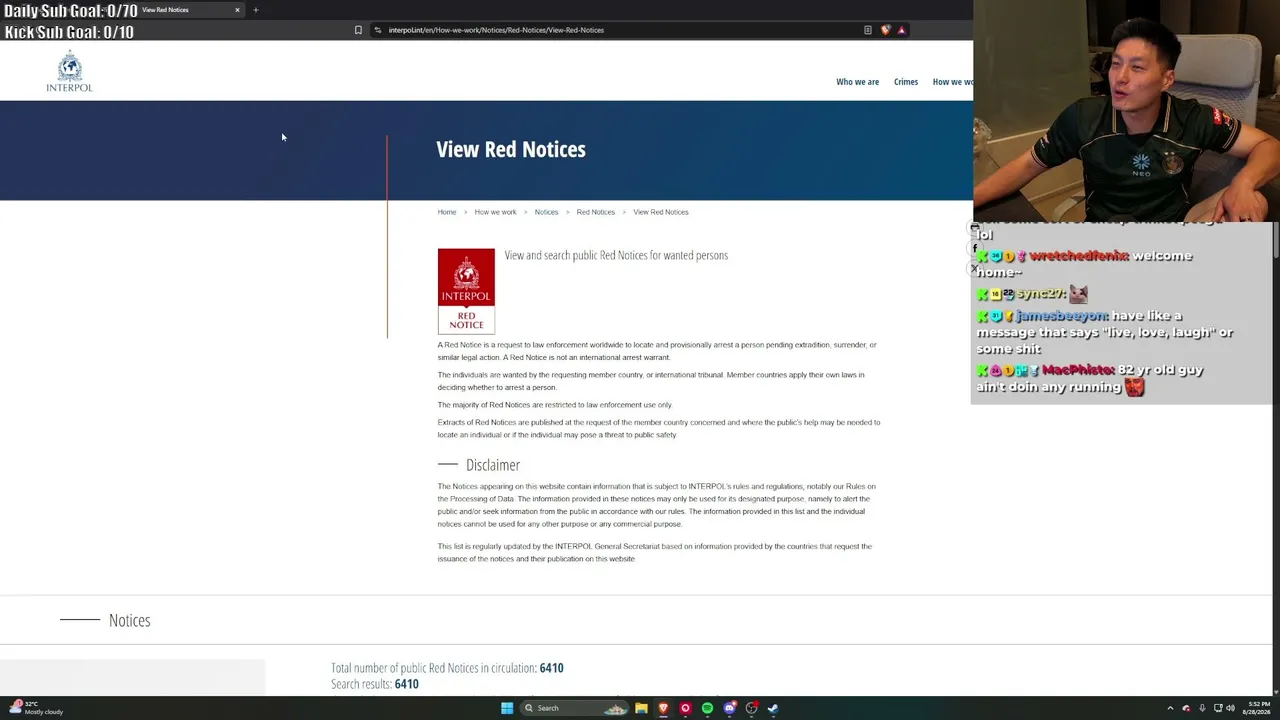Open the Notices breadcrumb link

[546, 212]
